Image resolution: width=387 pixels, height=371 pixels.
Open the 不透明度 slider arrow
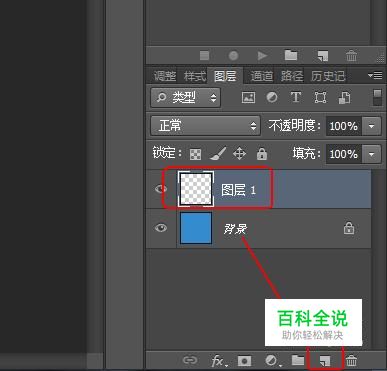pos(371,126)
